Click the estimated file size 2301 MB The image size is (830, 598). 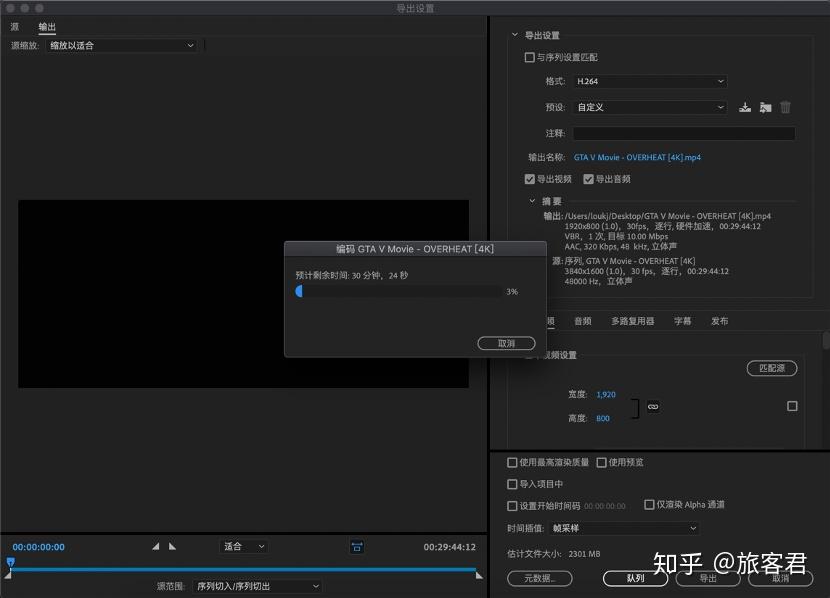click(584, 554)
